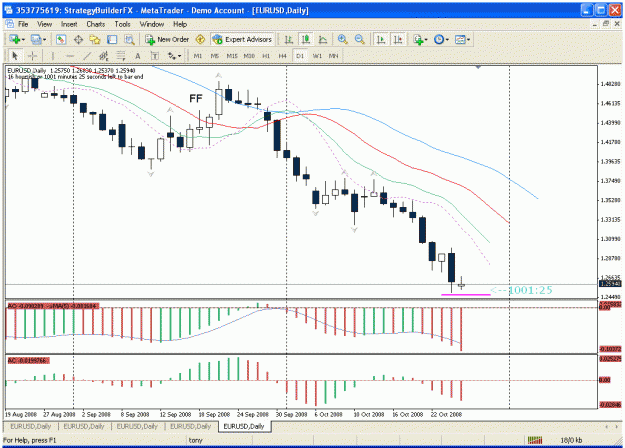
Task: Open the Window menu
Action: (x=151, y=24)
